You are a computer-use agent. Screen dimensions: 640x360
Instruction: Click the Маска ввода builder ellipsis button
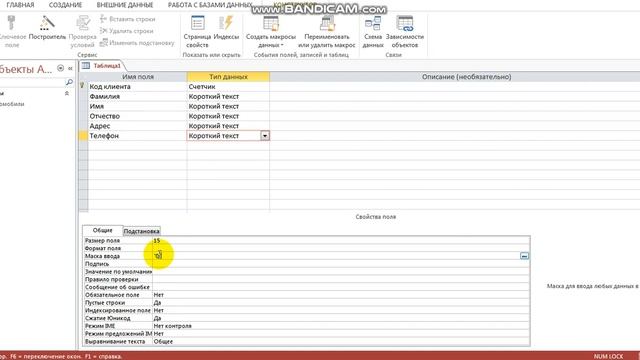(524, 256)
